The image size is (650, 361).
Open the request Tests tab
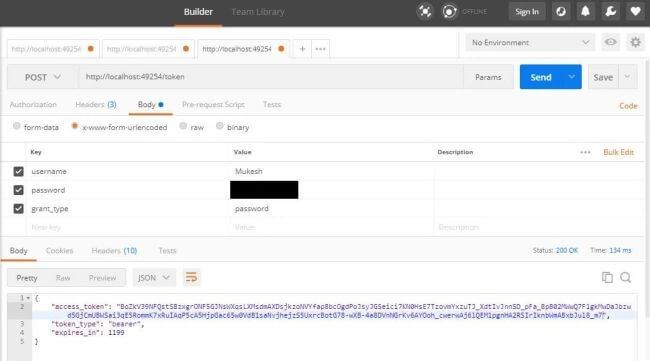tap(272, 104)
